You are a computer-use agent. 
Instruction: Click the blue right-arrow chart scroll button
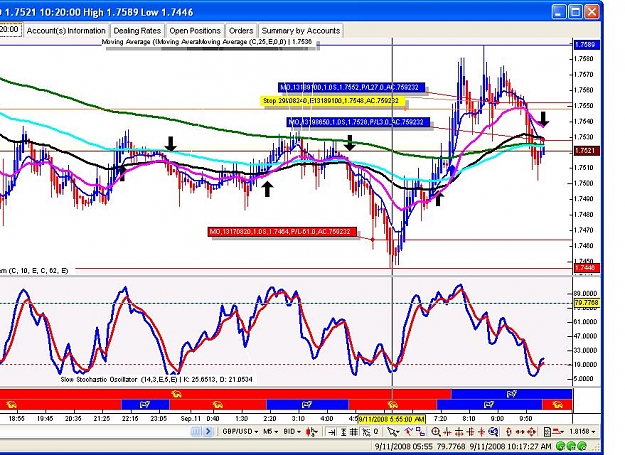[x=208, y=431]
